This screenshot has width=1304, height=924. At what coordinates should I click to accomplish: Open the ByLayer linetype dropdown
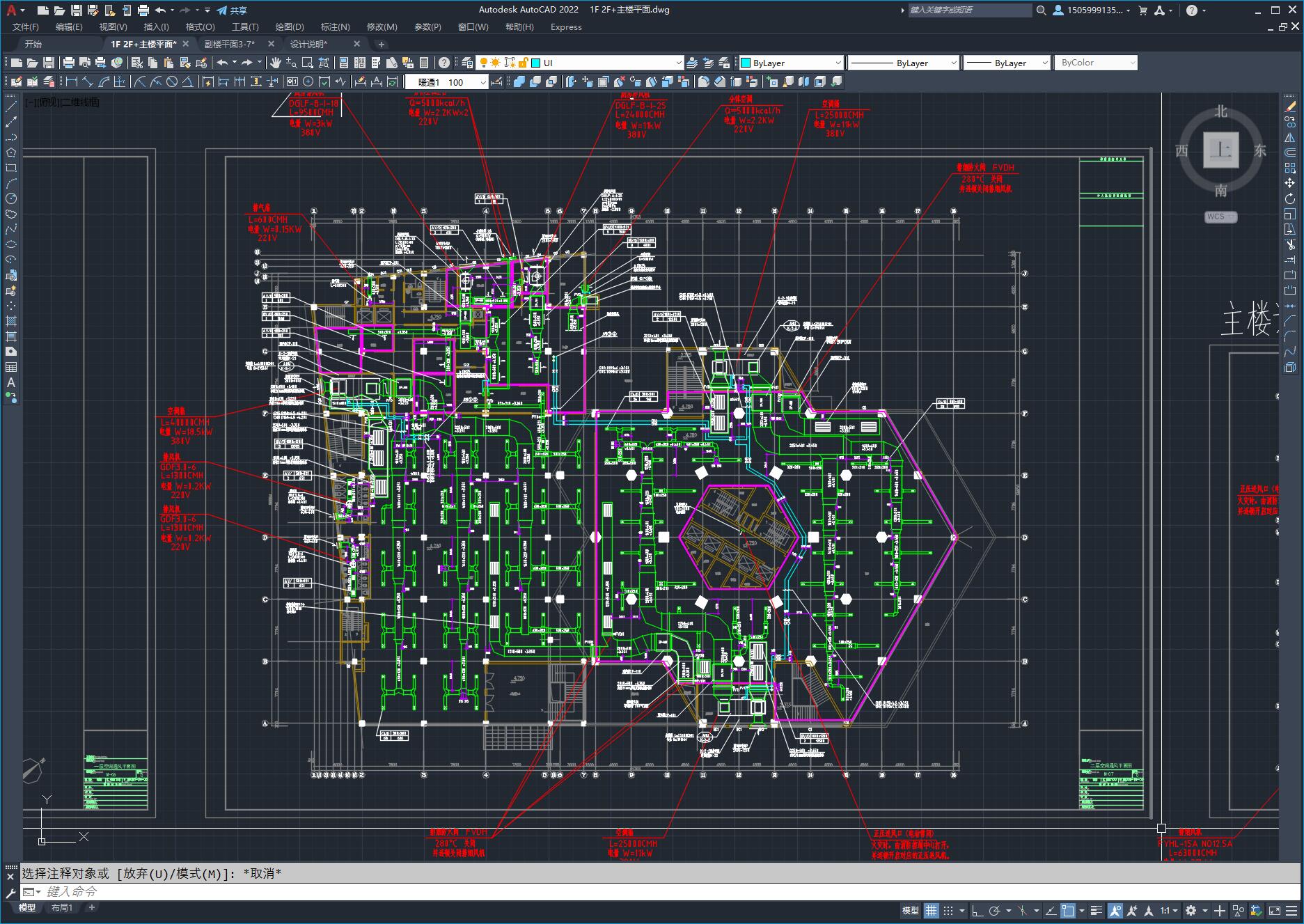point(904,63)
